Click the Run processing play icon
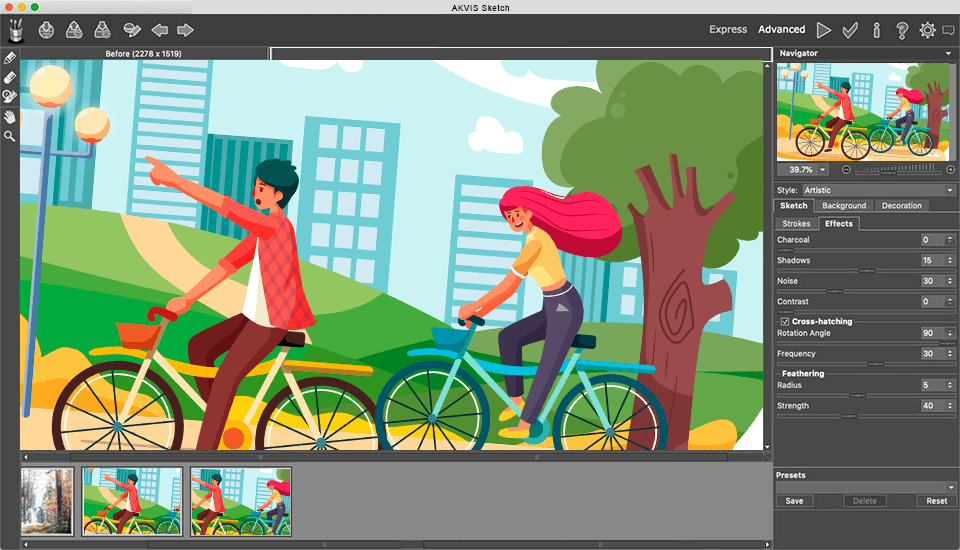The height and width of the screenshot is (550, 960). (824, 30)
